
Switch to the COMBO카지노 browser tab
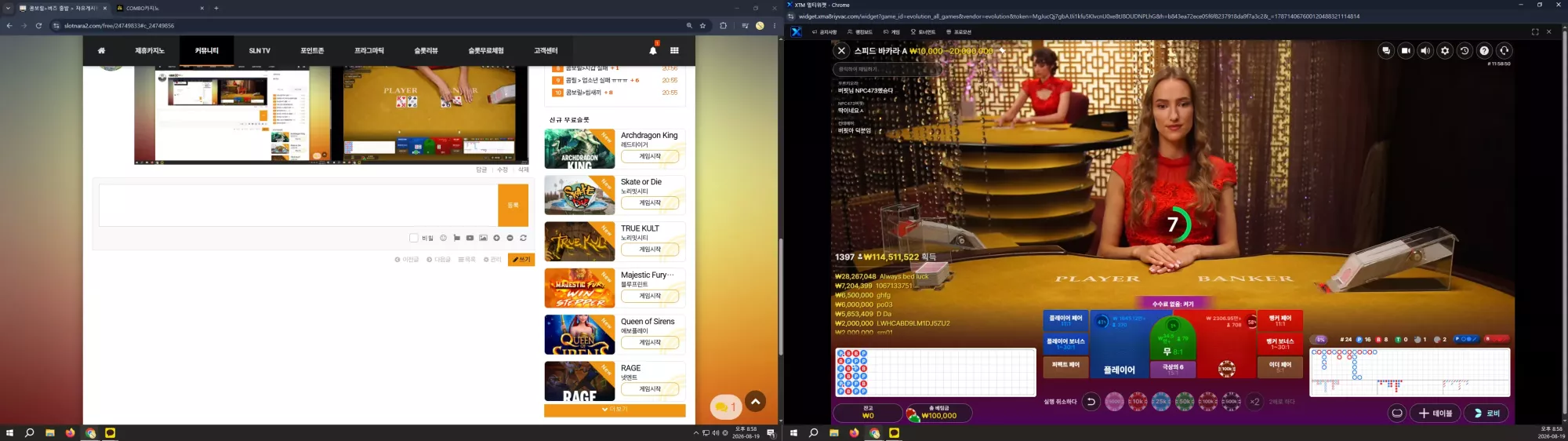coord(160,8)
